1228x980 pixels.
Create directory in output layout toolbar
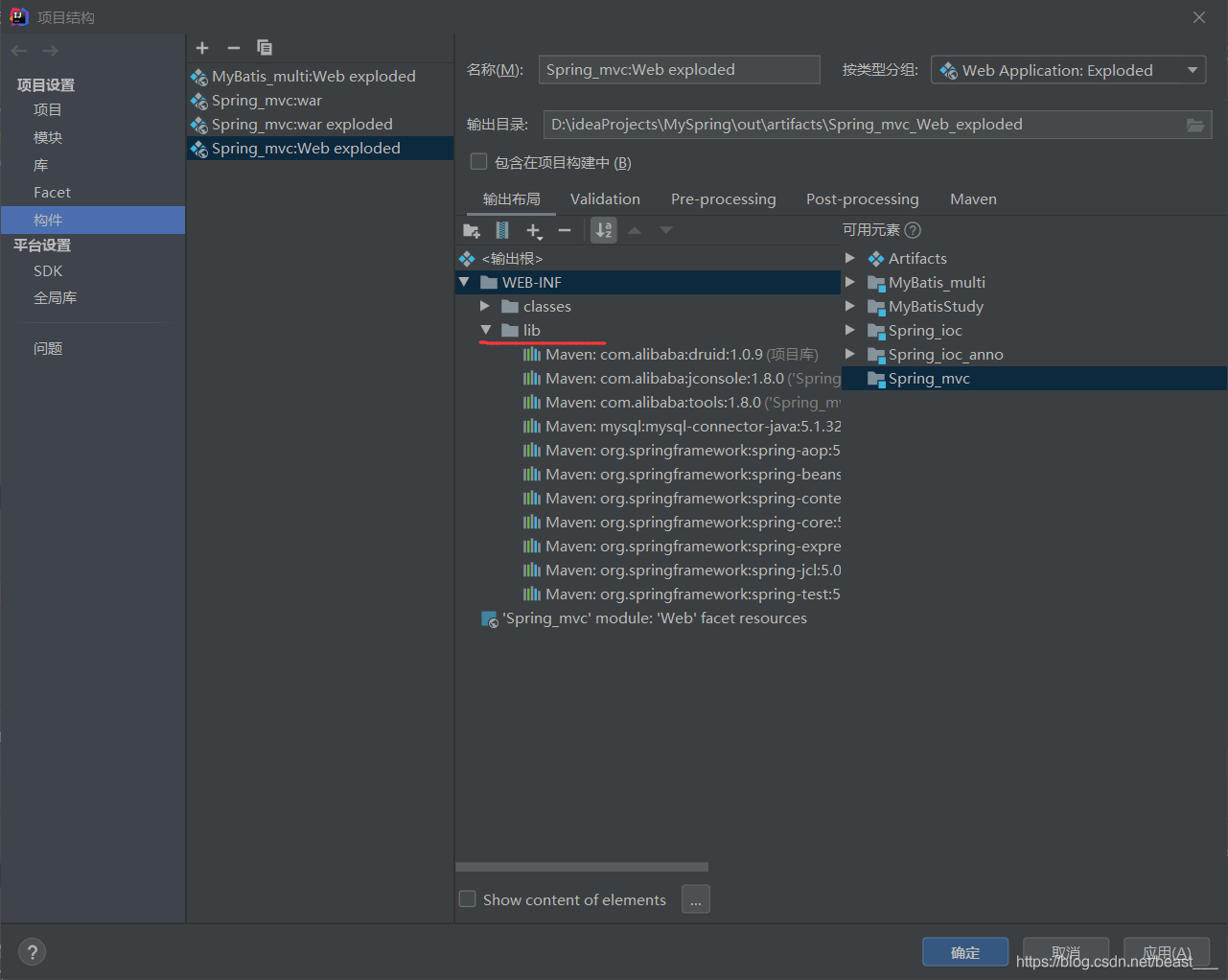click(x=472, y=230)
